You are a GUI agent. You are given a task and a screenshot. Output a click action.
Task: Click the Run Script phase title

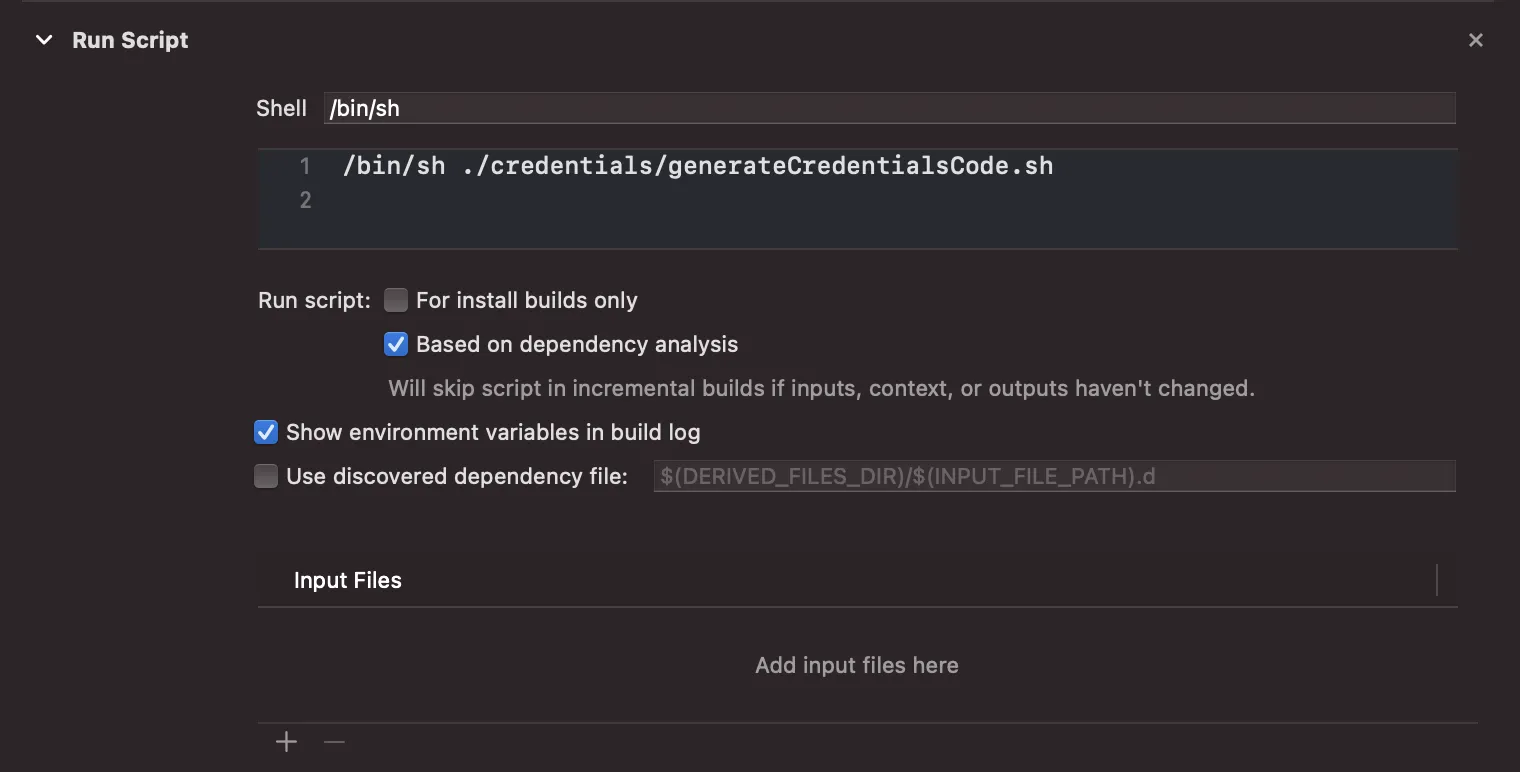pyautogui.click(x=130, y=40)
